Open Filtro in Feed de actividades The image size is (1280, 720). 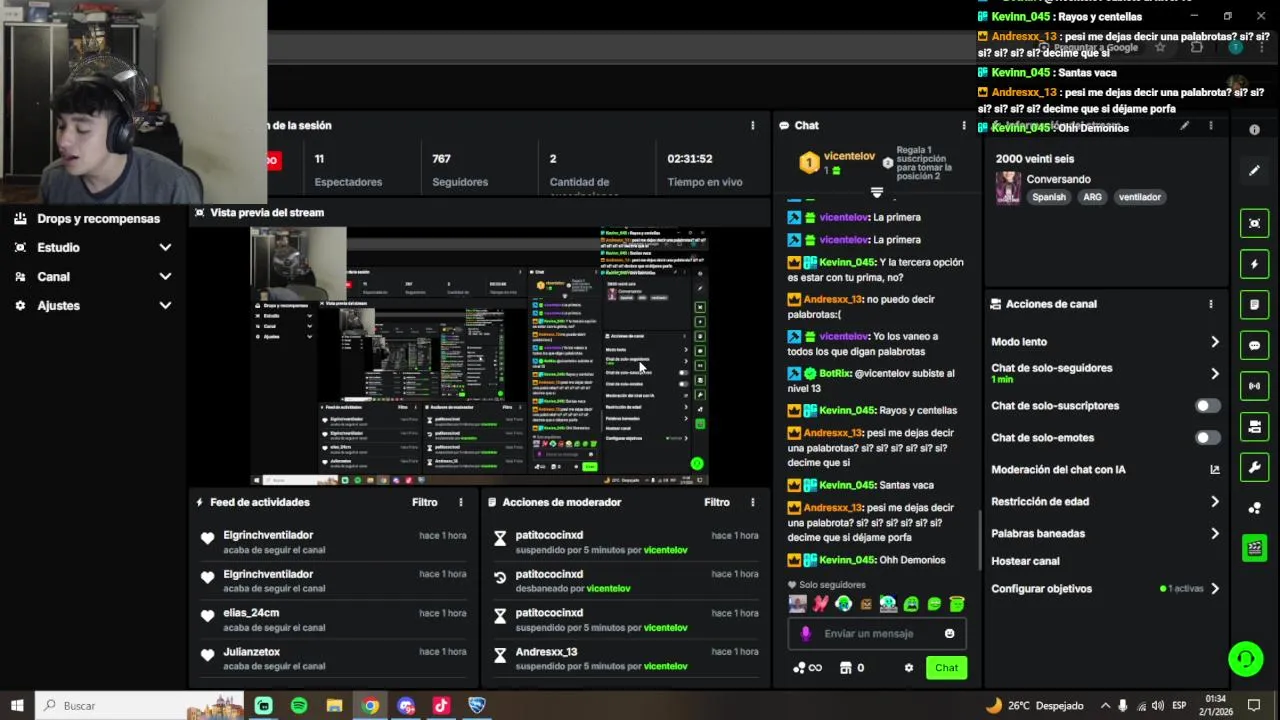click(425, 502)
